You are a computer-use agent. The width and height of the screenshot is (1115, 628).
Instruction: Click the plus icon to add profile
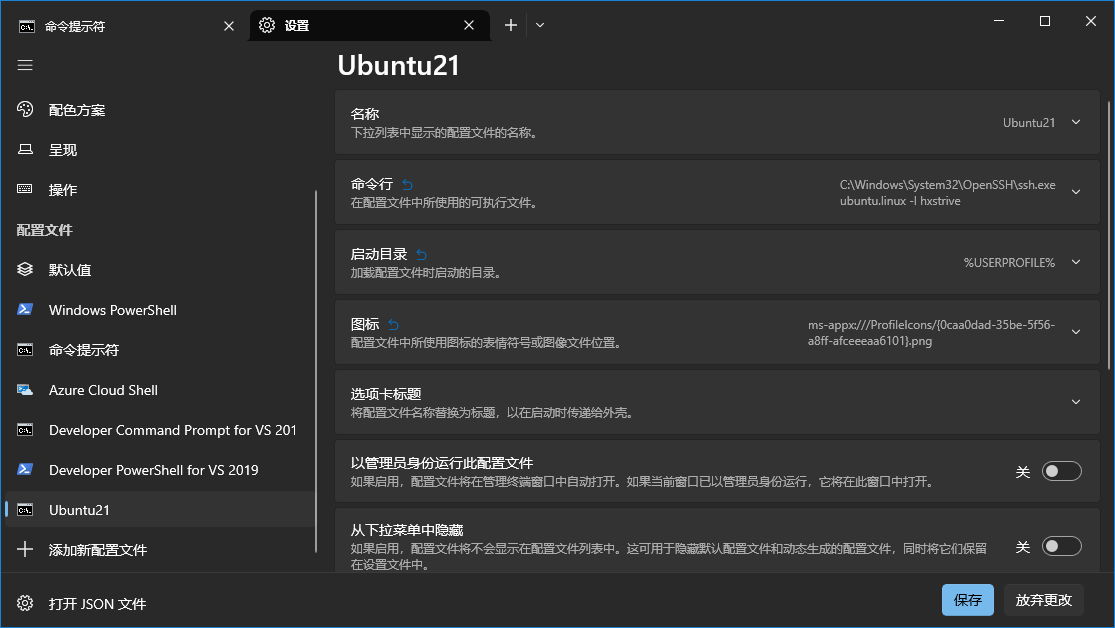(25, 549)
